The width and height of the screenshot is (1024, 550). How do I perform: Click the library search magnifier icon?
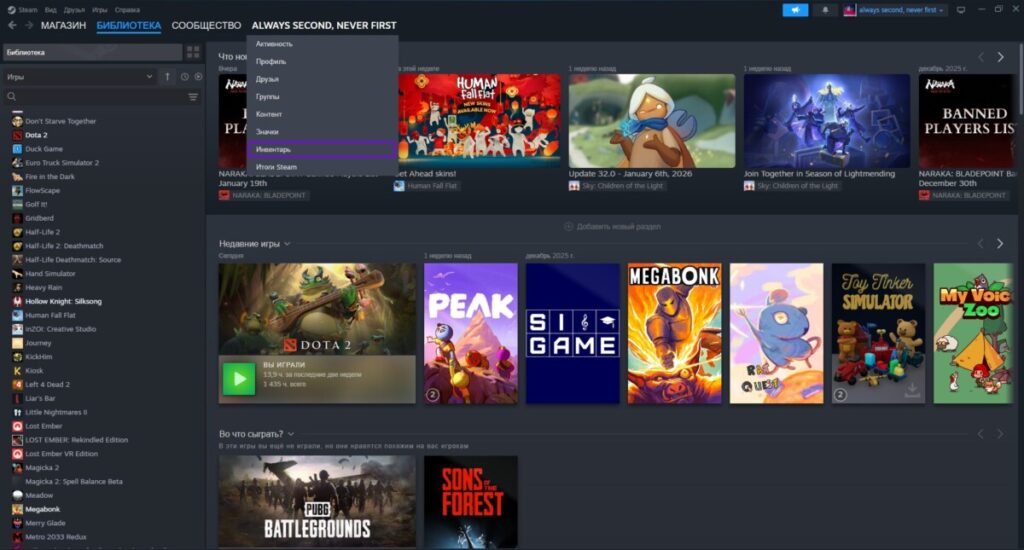[x=11, y=97]
